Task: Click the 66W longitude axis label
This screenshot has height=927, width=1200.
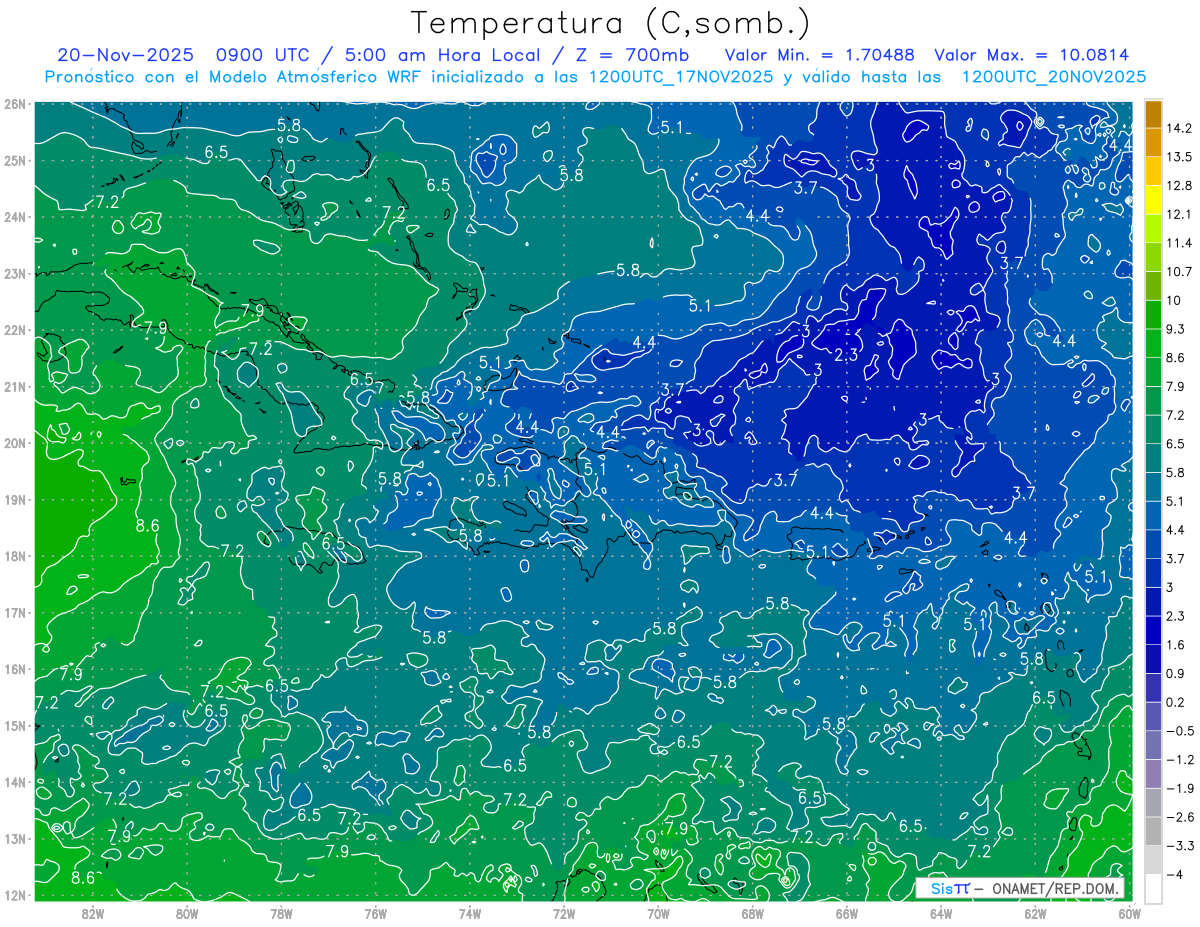Action: (x=846, y=913)
